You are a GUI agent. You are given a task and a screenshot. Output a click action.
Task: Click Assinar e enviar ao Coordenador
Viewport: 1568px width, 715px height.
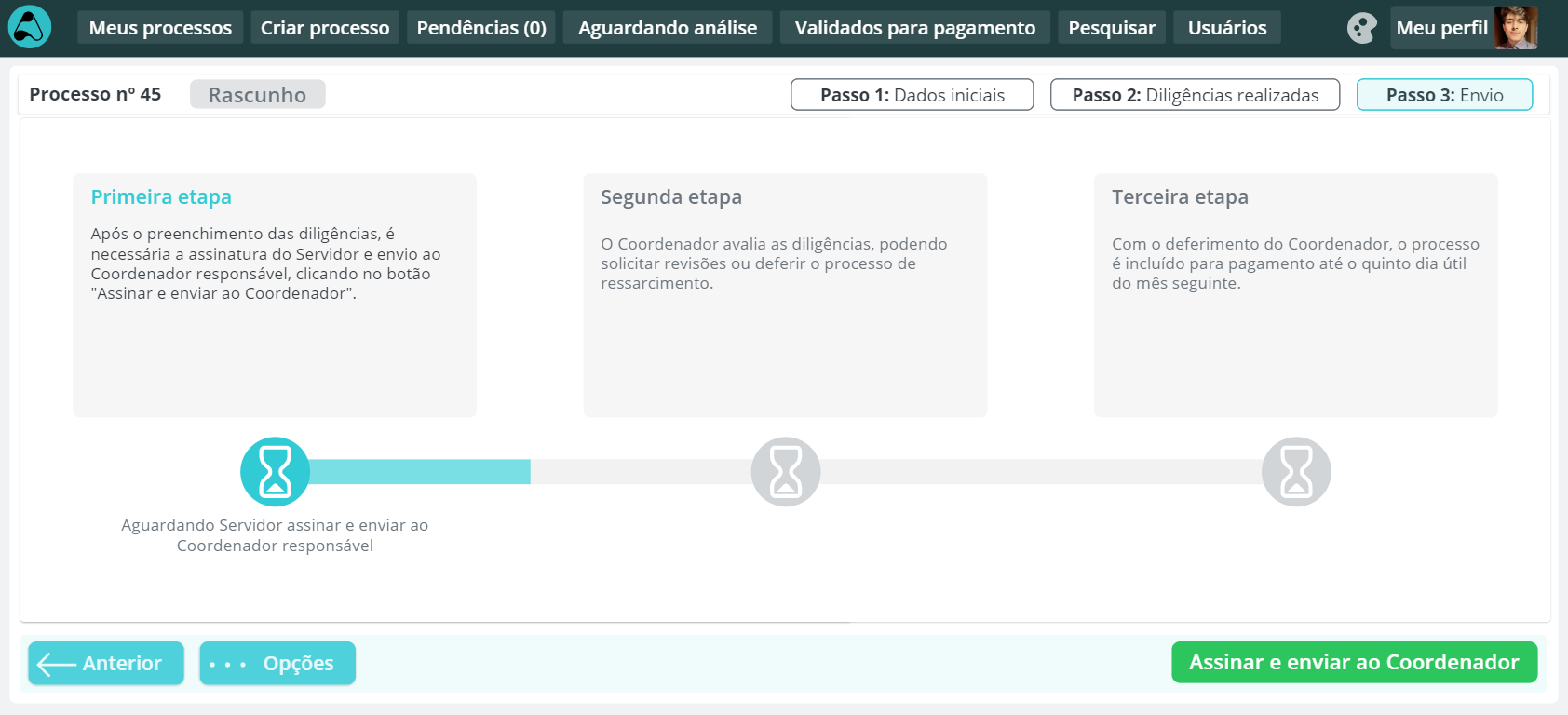(x=1355, y=662)
